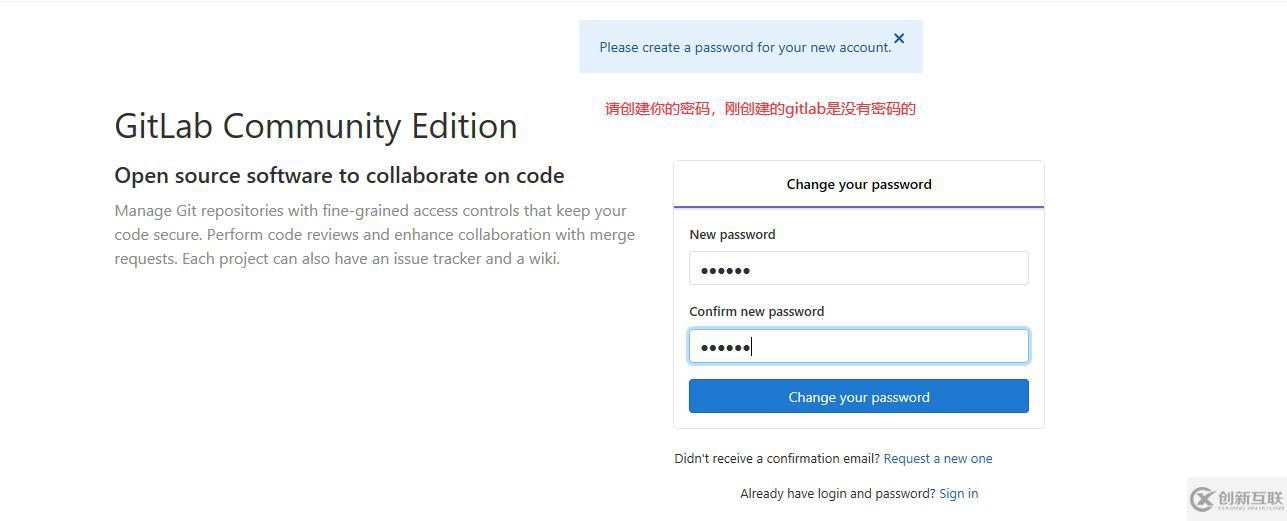Click the GitLab Community Edition heading
The height and width of the screenshot is (521, 1287).
click(x=316, y=126)
